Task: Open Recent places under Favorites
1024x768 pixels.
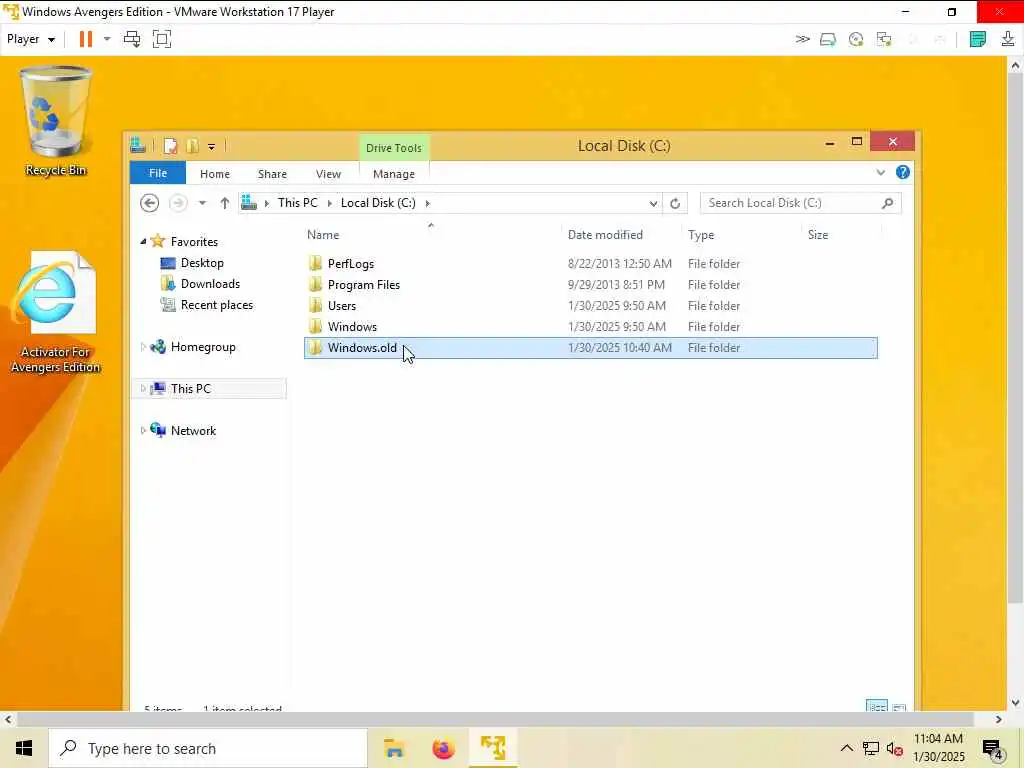Action: pos(217,304)
